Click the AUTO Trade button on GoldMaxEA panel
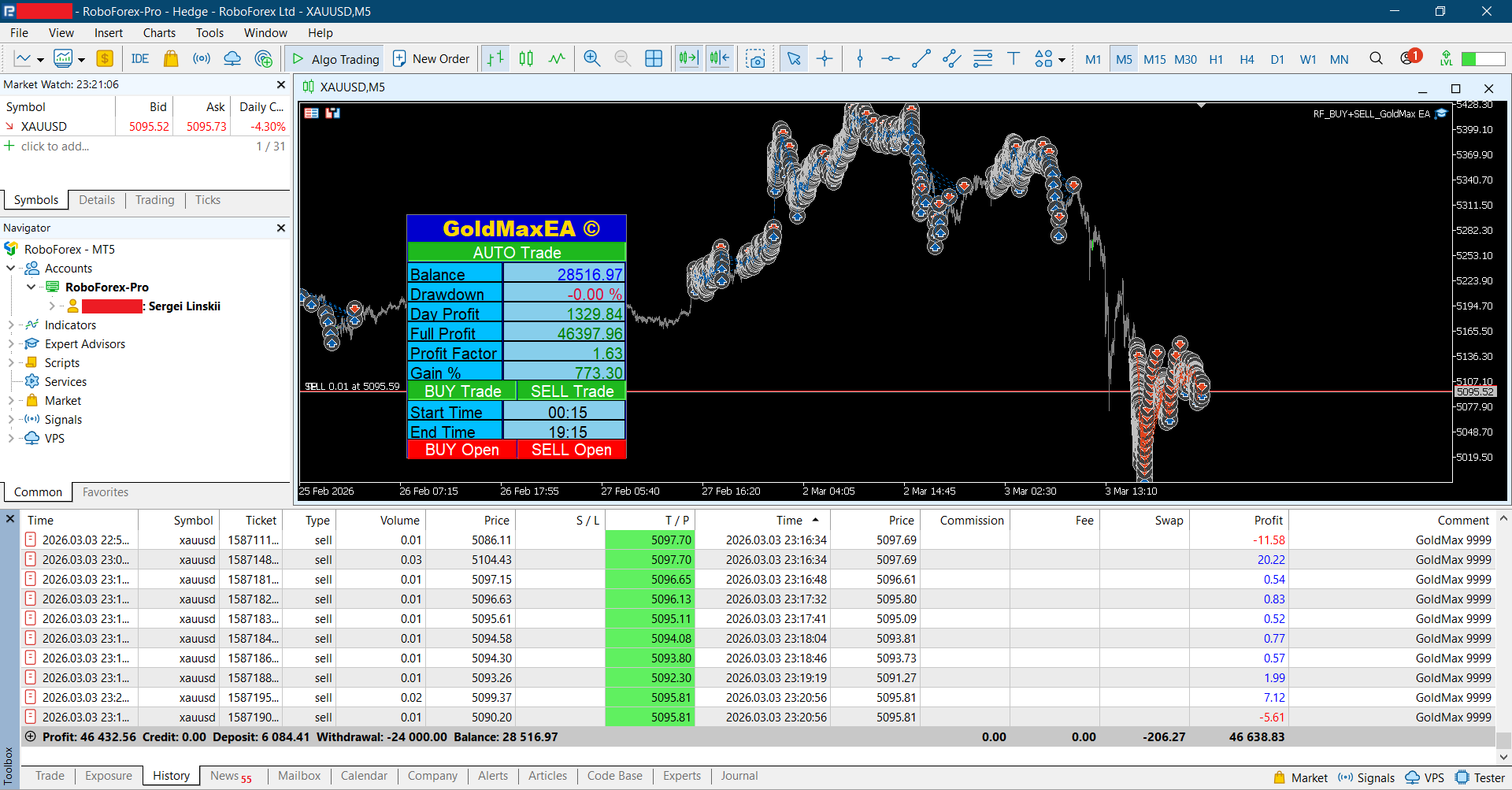The width and height of the screenshot is (1512, 790). [517, 252]
